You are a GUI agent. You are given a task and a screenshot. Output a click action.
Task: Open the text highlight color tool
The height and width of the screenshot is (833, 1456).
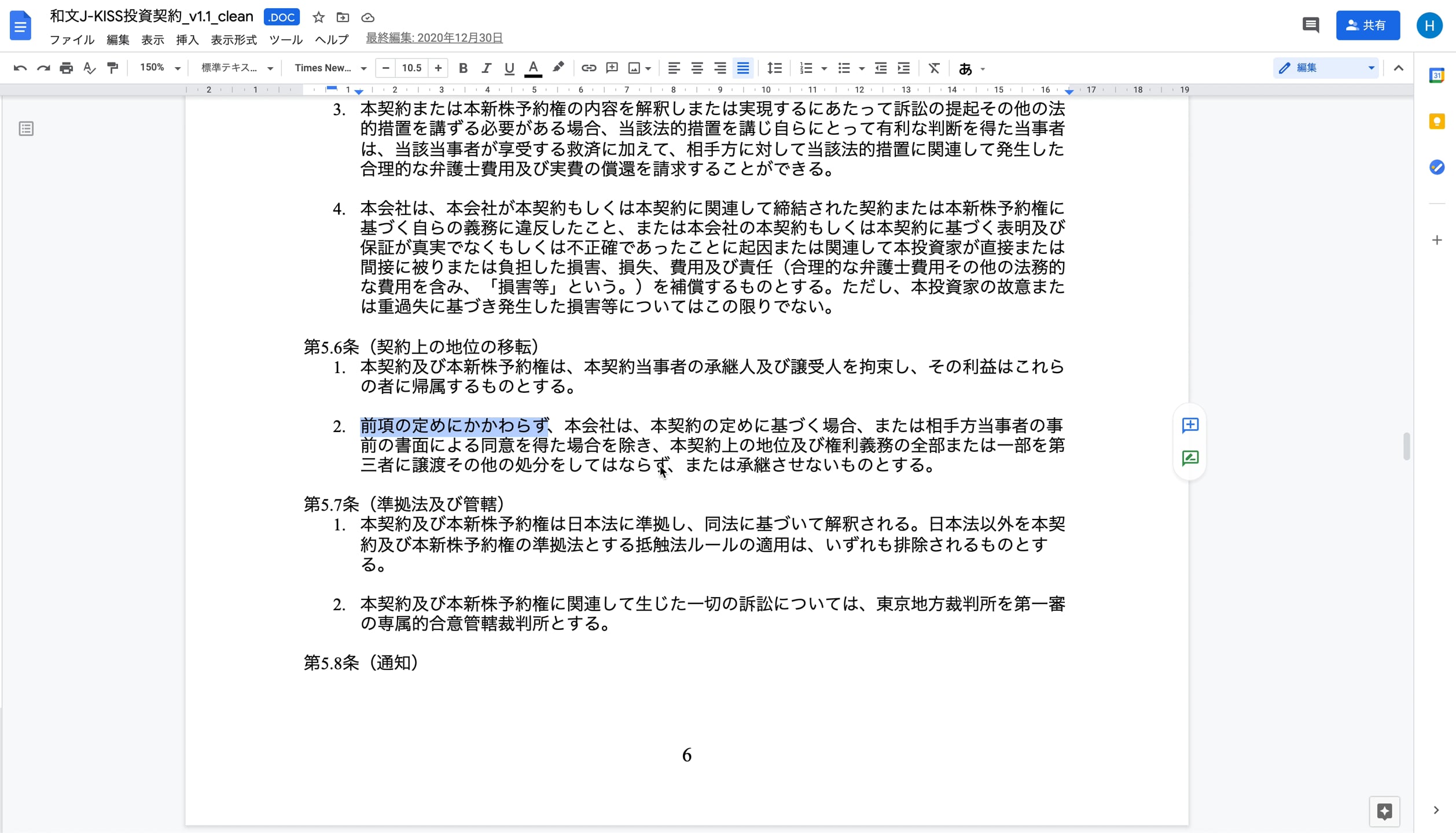click(x=557, y=68)
